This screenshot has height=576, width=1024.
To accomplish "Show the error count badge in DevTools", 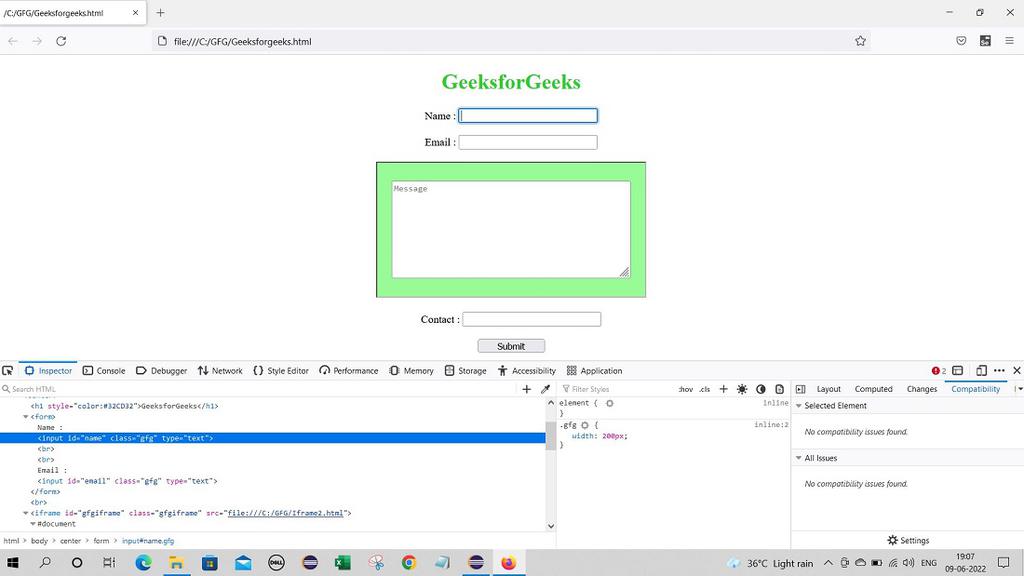I will coord(939,370).
